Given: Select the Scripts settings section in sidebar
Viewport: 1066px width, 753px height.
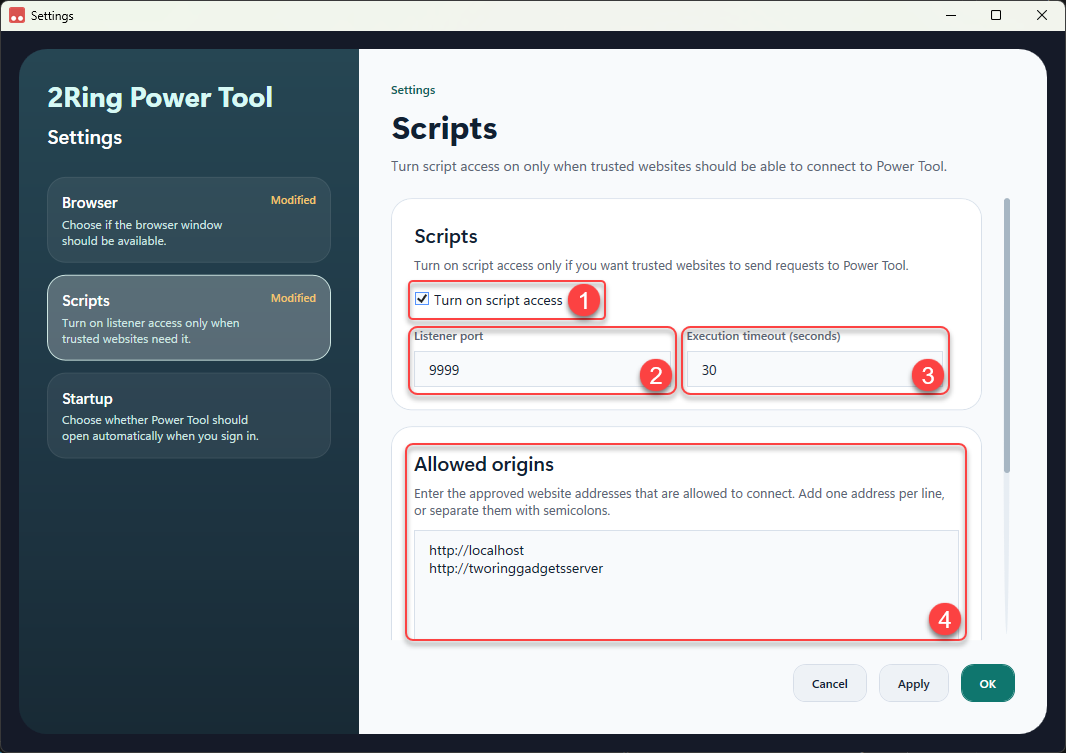Looking at the screenshot, I should coord(189,318).
